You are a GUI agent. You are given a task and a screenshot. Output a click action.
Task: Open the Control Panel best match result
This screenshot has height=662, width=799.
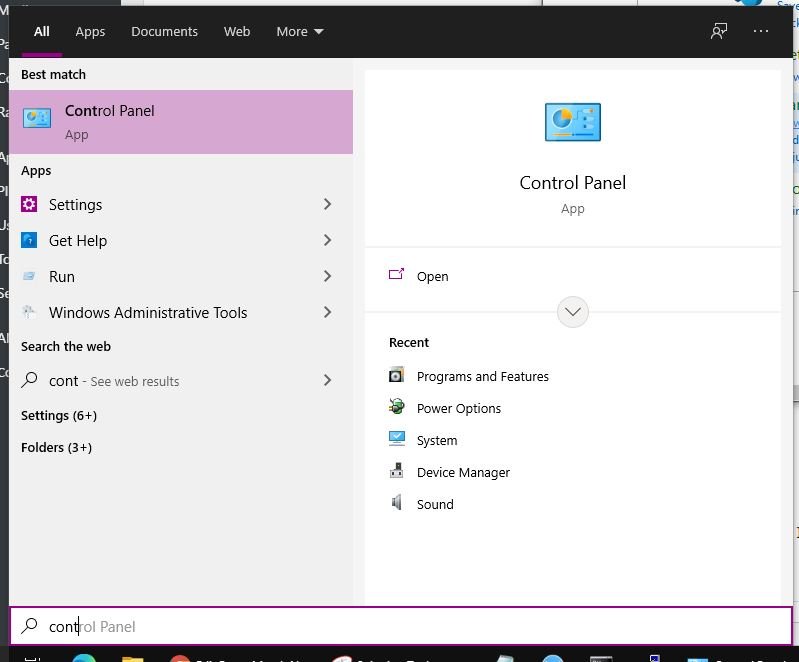click(x=181, y=122)
